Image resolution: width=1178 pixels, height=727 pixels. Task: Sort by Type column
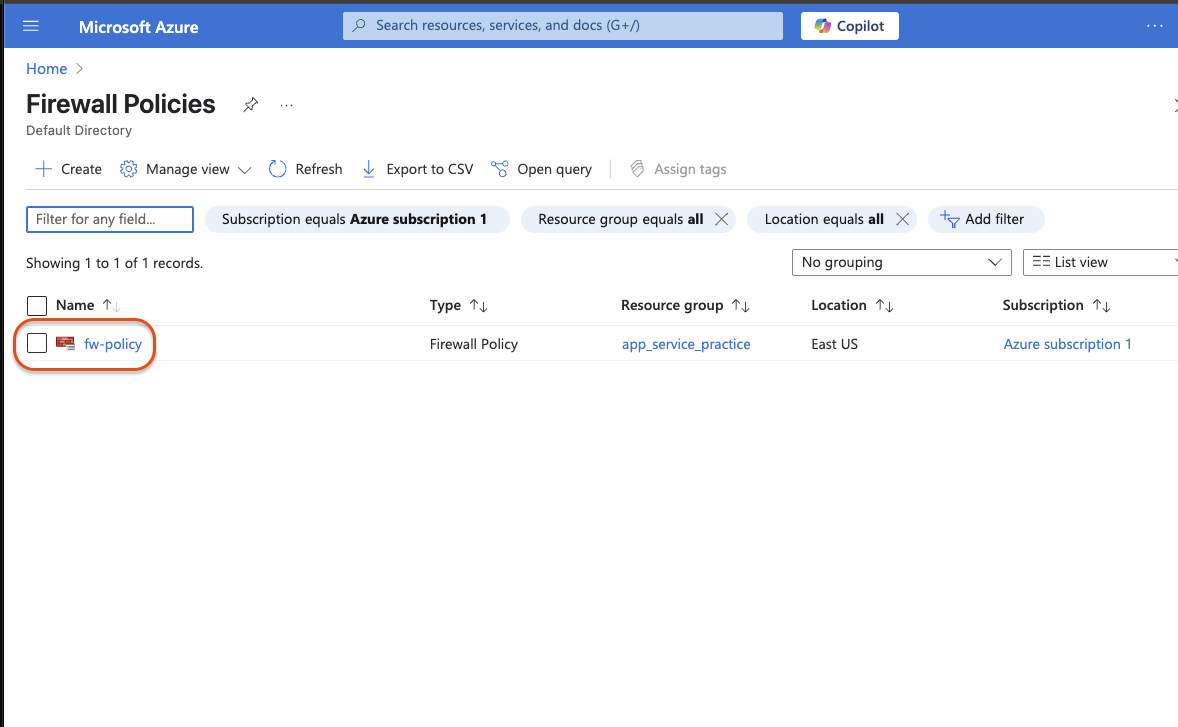click(x=458, y=305)
